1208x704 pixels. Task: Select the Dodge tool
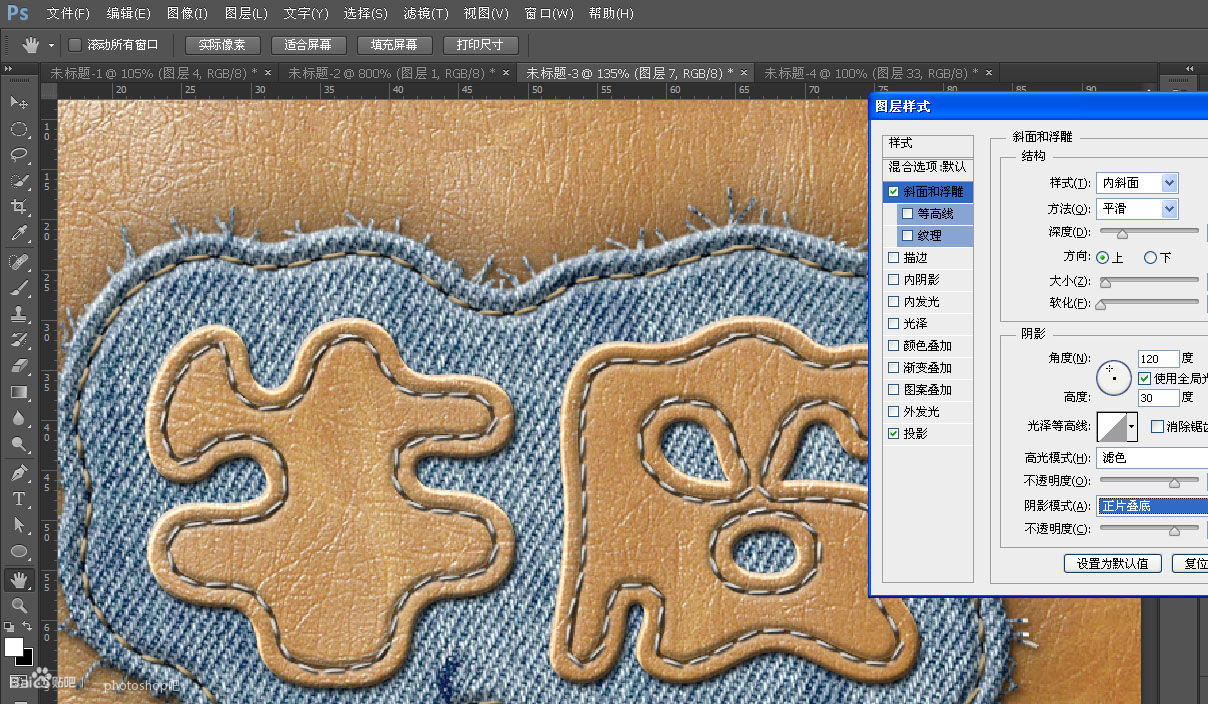(x=18, y=445)
